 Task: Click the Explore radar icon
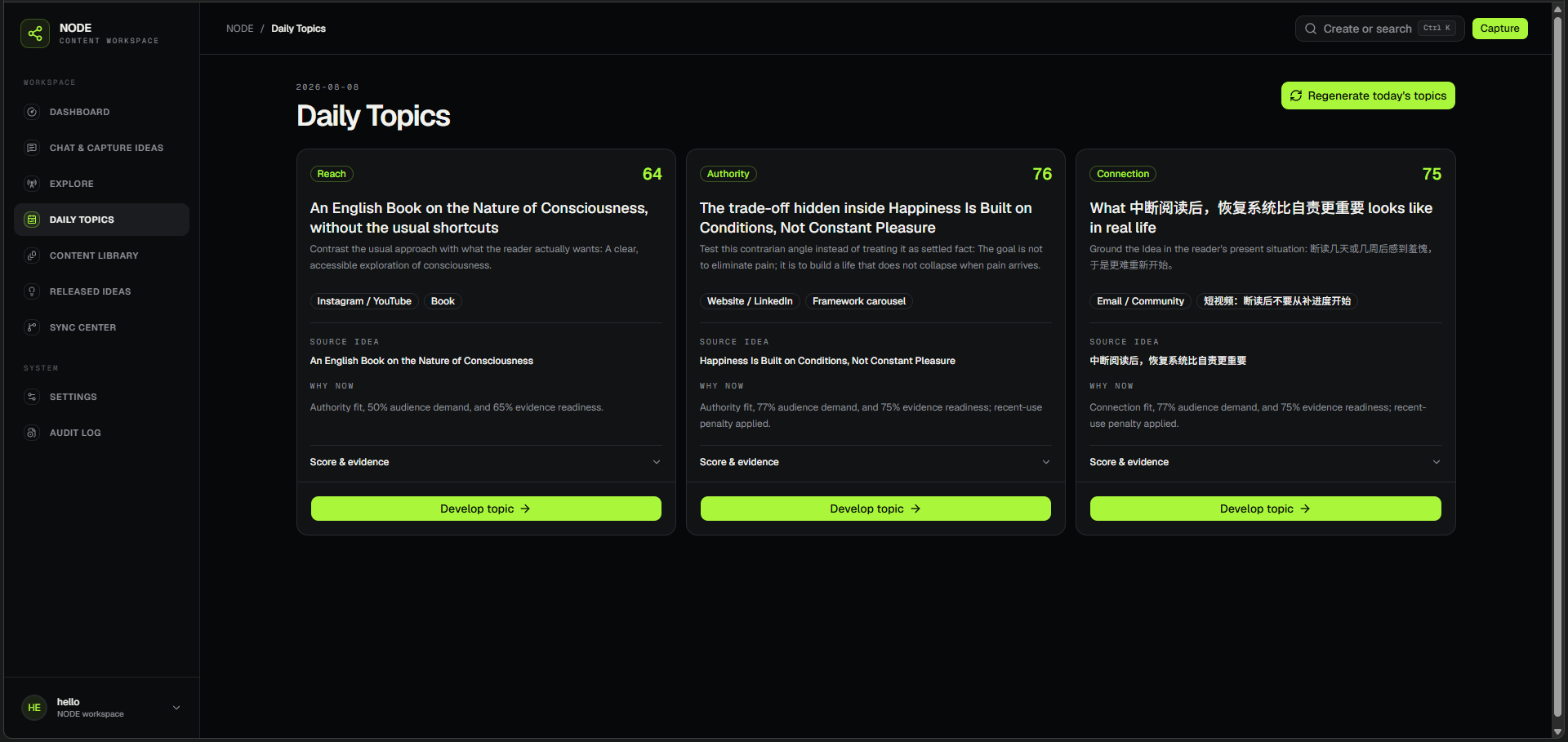tap(32, 184)
